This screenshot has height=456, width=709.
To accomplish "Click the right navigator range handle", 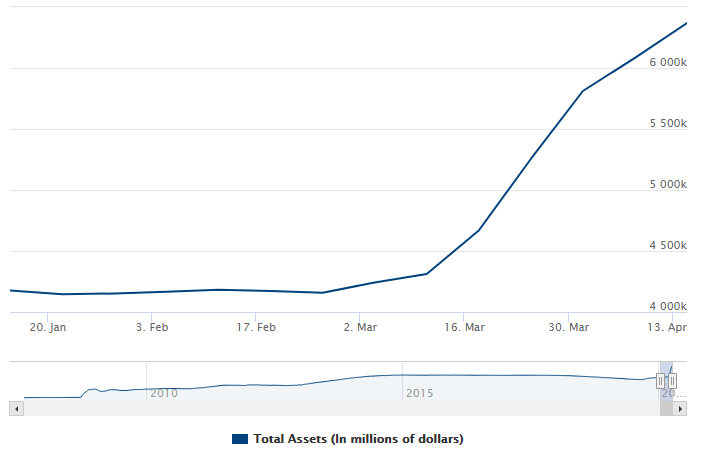I will (672, 381).
